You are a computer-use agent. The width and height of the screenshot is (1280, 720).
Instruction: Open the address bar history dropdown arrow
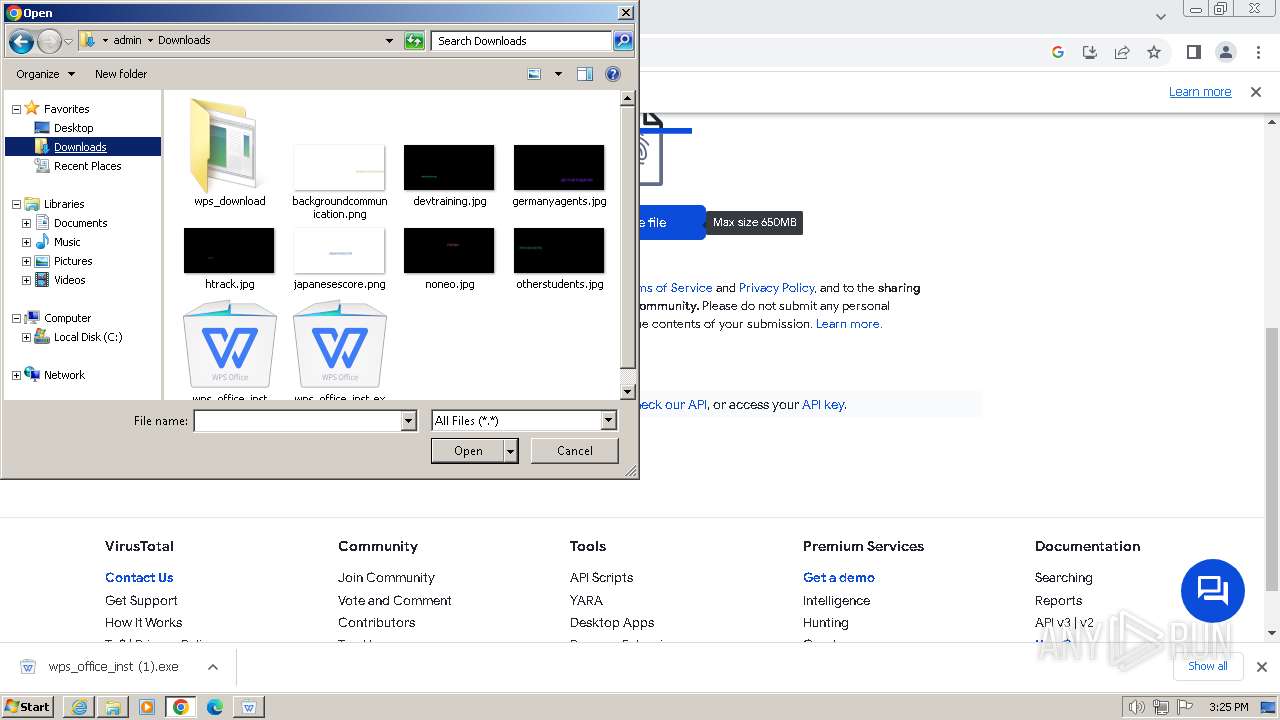[x=389, y=41]
